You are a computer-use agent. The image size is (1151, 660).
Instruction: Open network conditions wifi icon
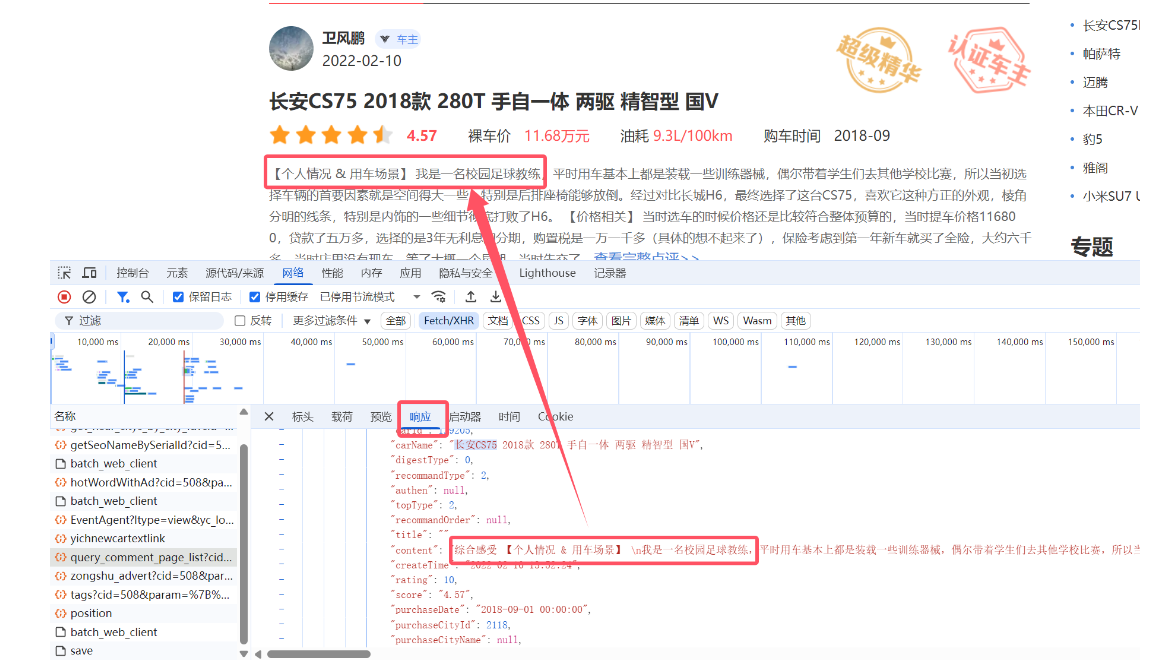click(x=439, y=297)
